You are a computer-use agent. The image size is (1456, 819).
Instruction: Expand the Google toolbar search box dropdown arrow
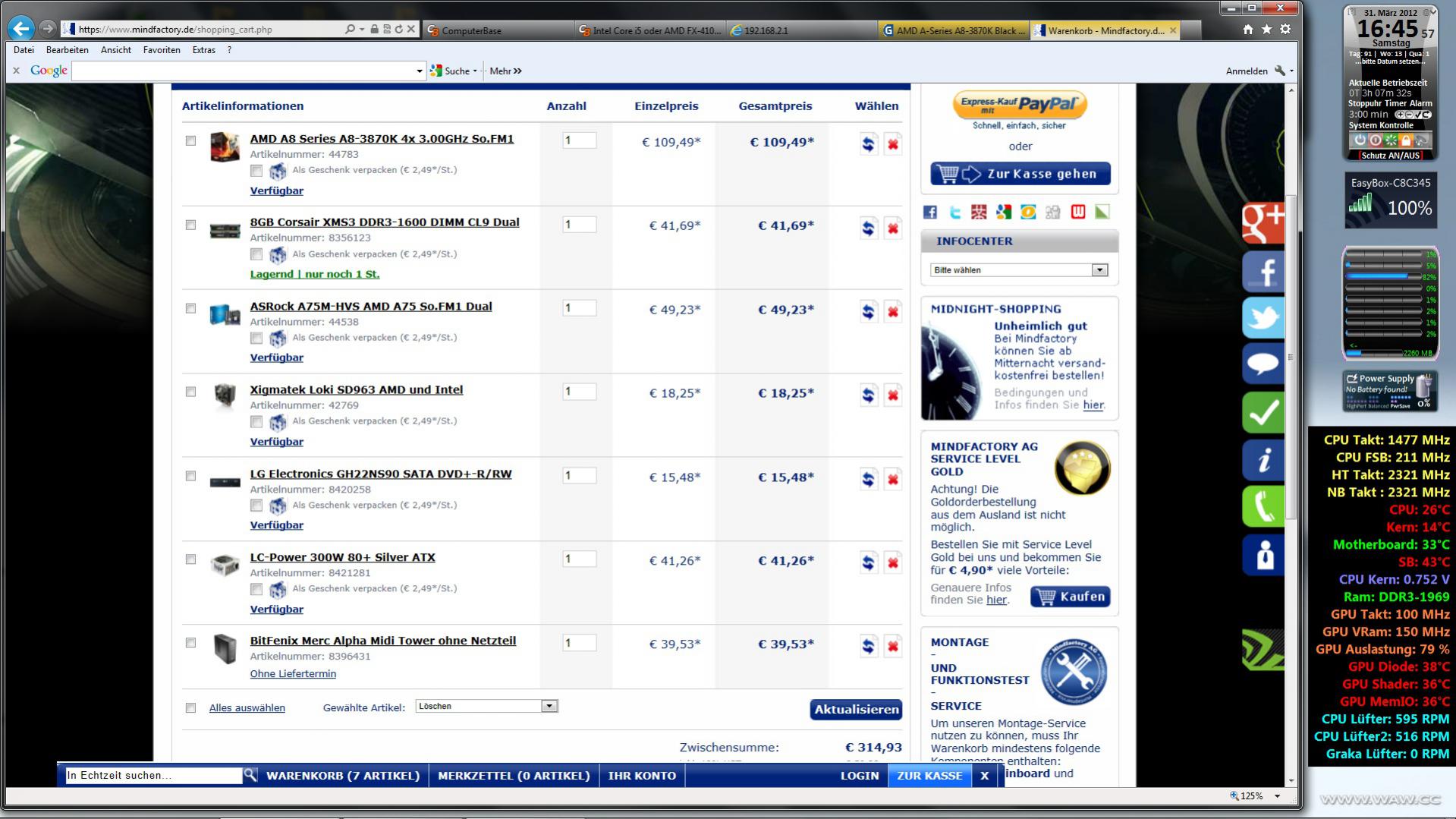(x=420, y=71)
